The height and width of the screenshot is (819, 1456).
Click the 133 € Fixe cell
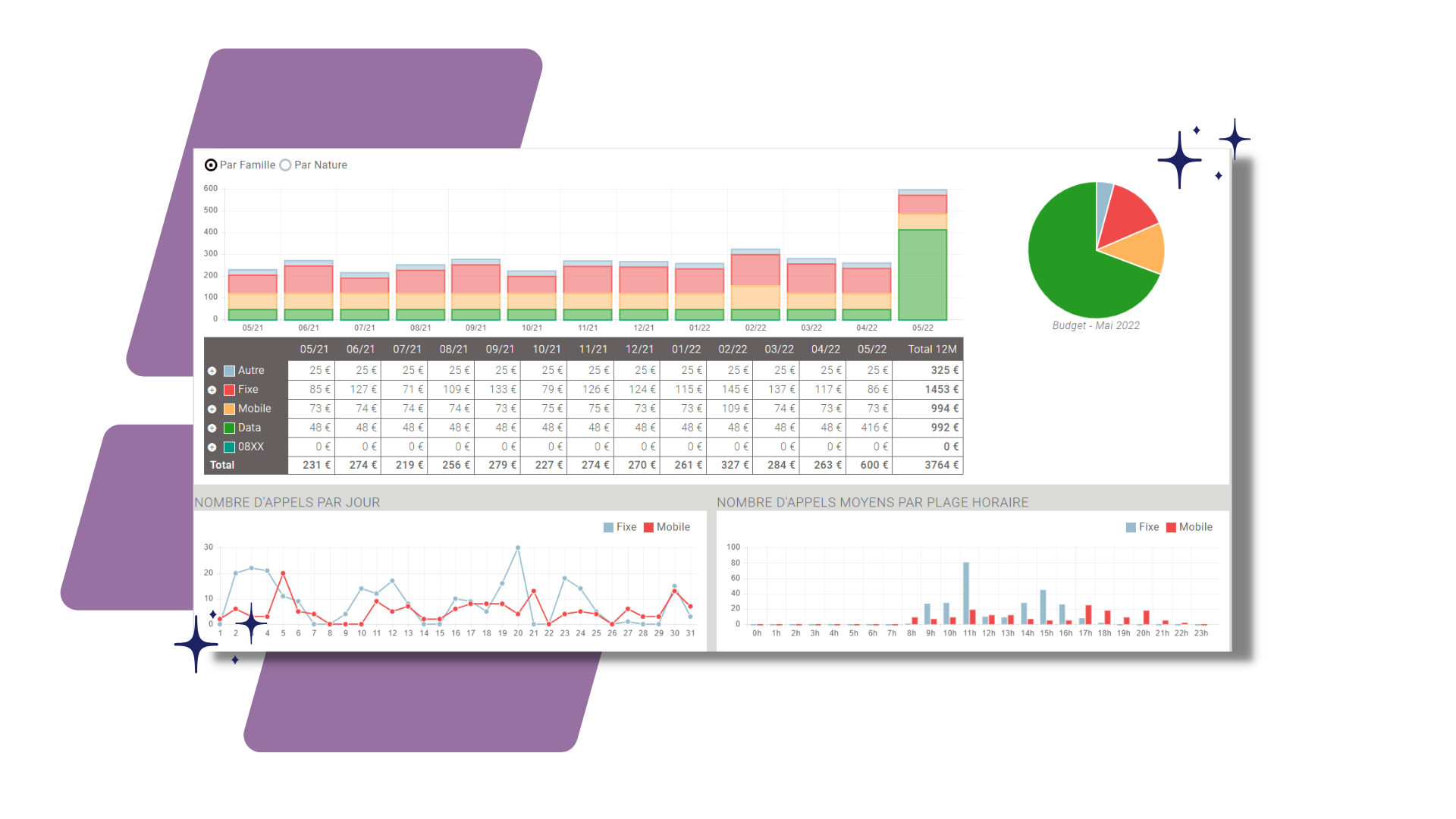pos(497,390)
